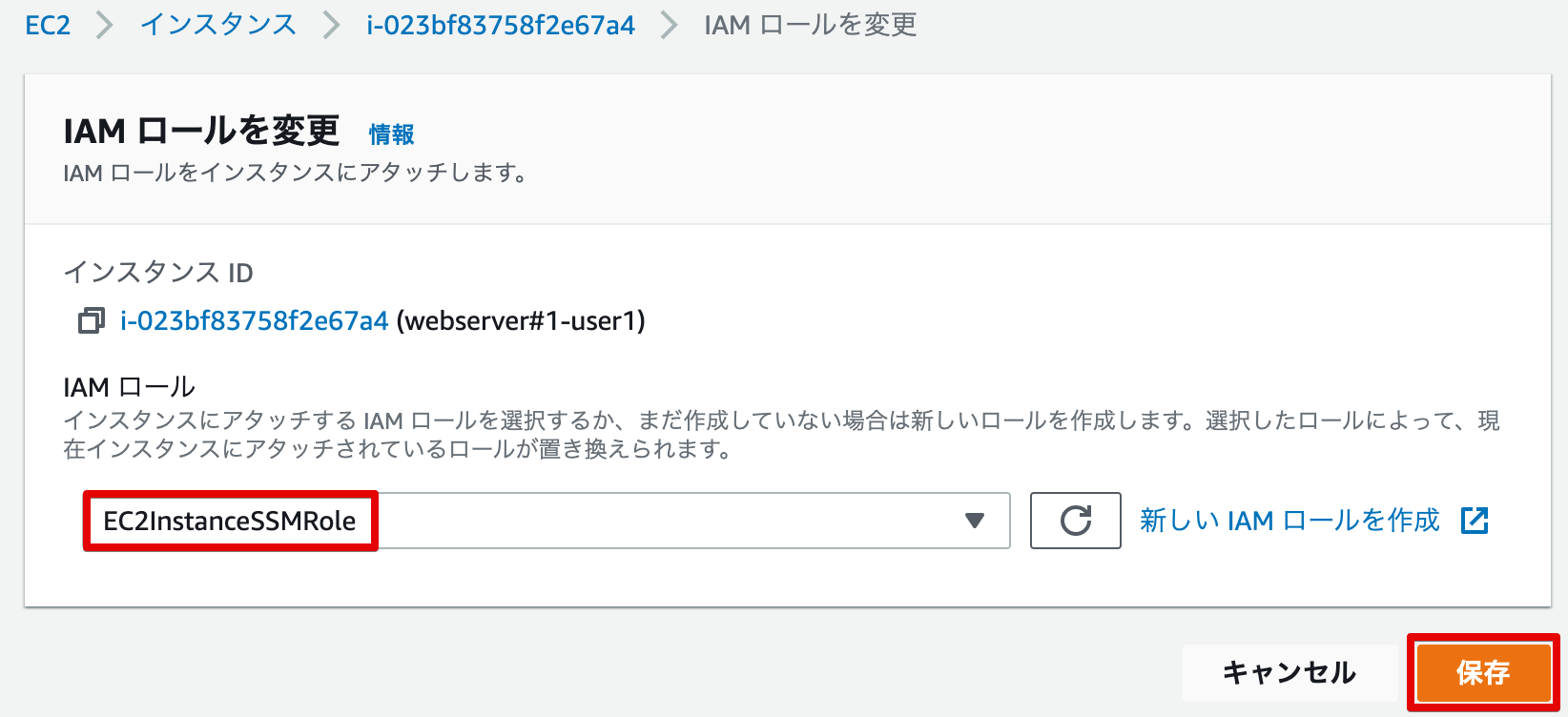Copy the instance ID with the copy icon
Image resolution: width=1568 pixels, height=717 pixels.
[92, 321]
